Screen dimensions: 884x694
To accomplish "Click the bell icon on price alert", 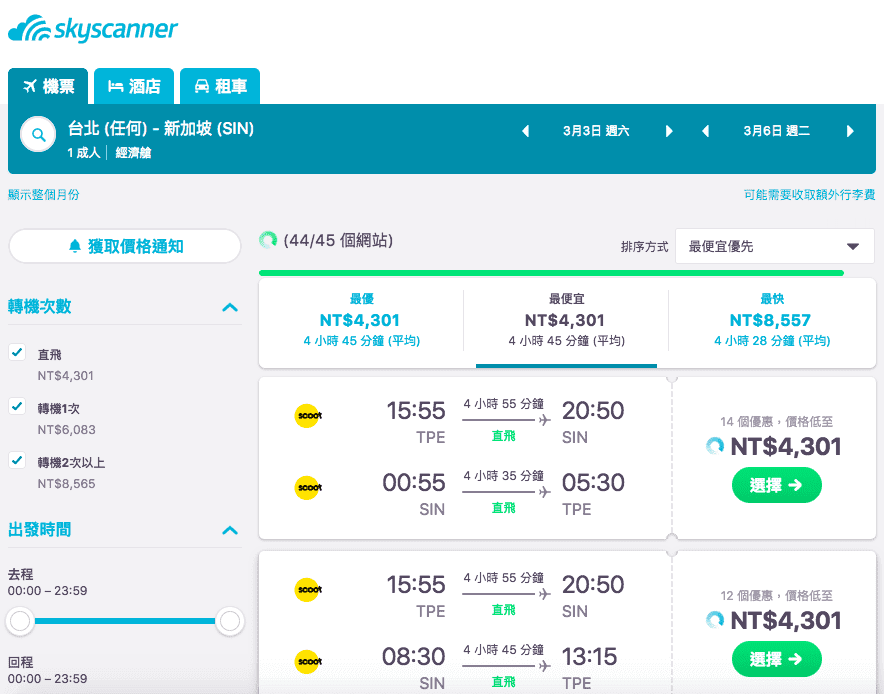I will pos(75,246).
